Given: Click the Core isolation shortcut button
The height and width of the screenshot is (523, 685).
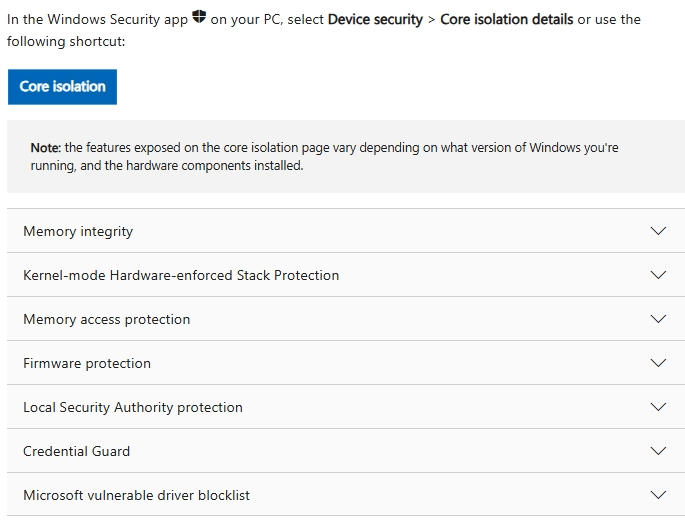Looking at the screenshot, I should (x=62, y=87).
